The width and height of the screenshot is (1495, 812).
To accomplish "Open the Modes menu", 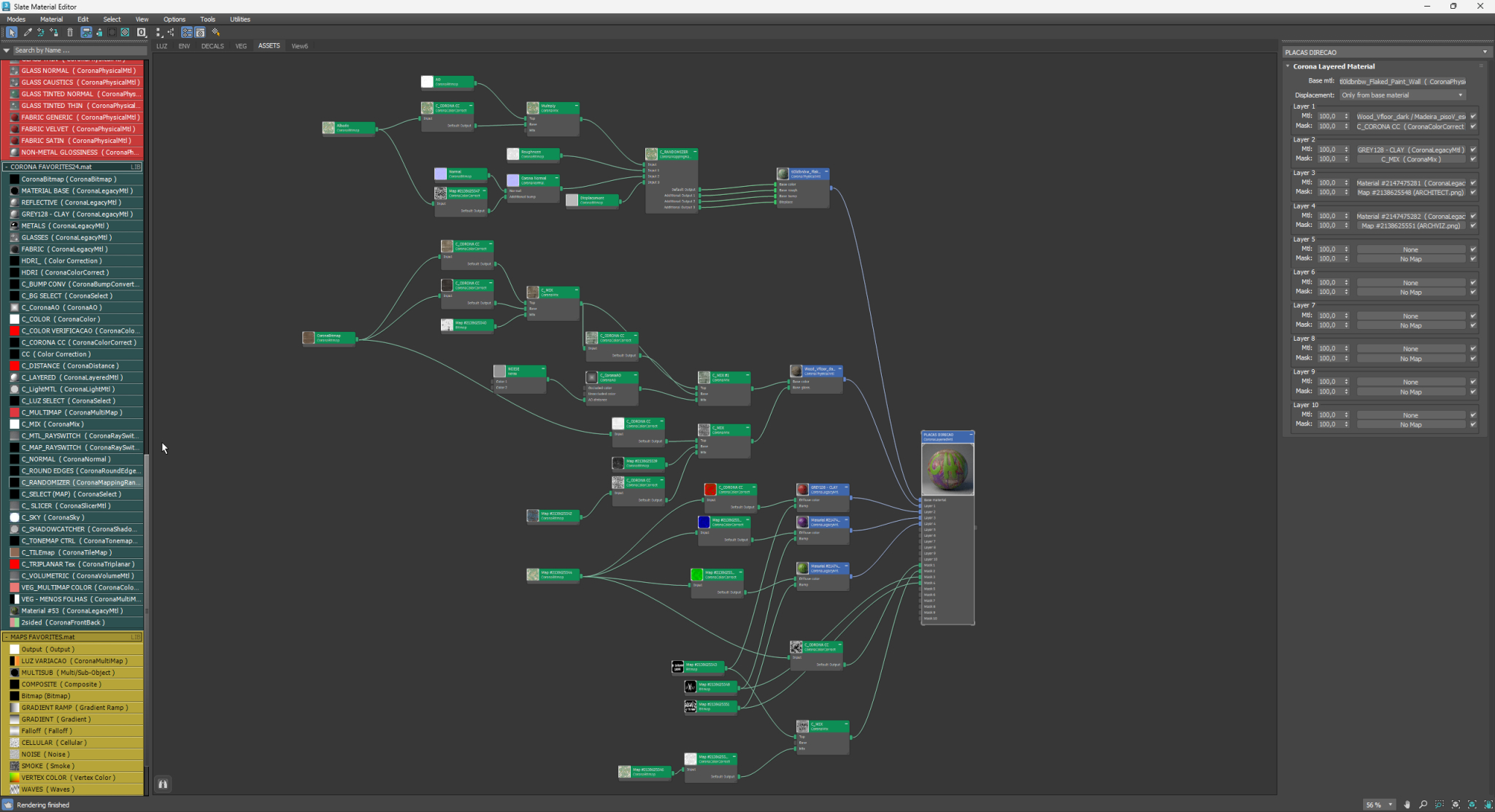I will pyautogui.click(x=16, y=20).
